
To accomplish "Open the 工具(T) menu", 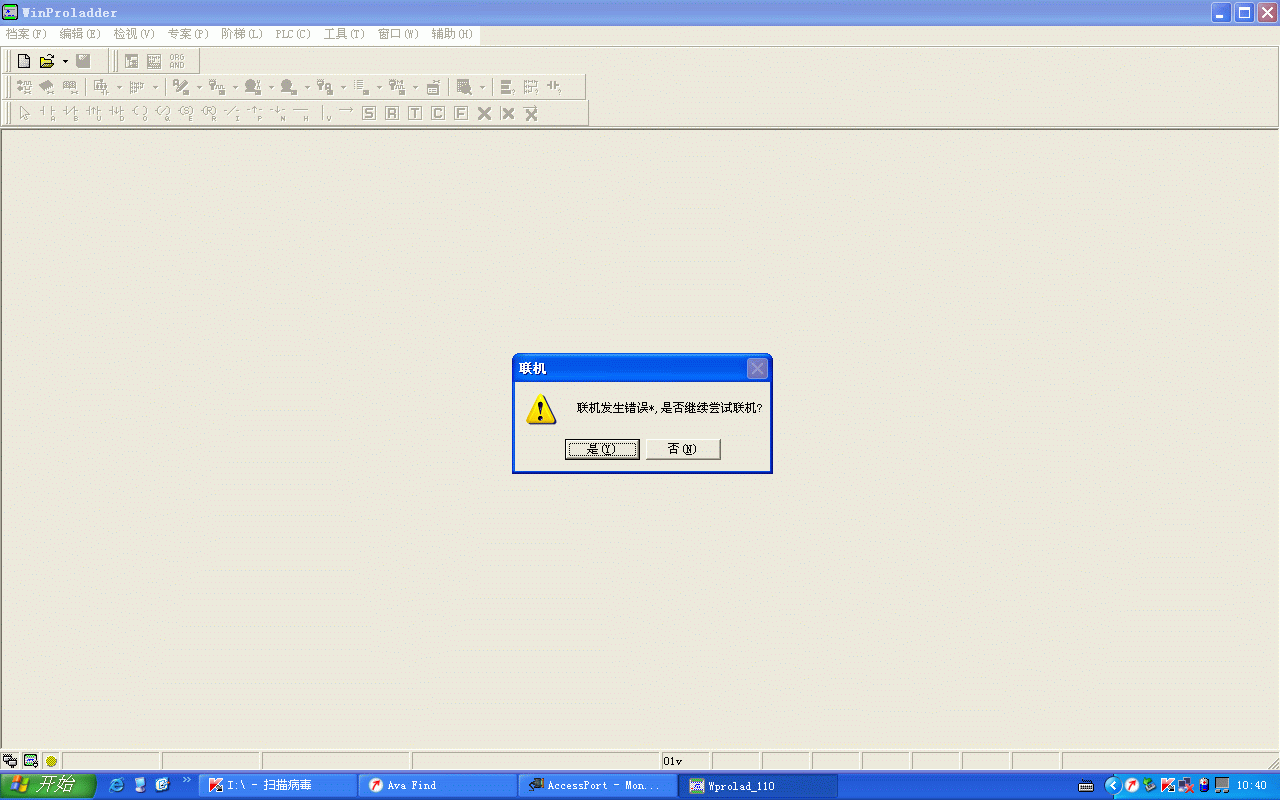I will (344, 34).
